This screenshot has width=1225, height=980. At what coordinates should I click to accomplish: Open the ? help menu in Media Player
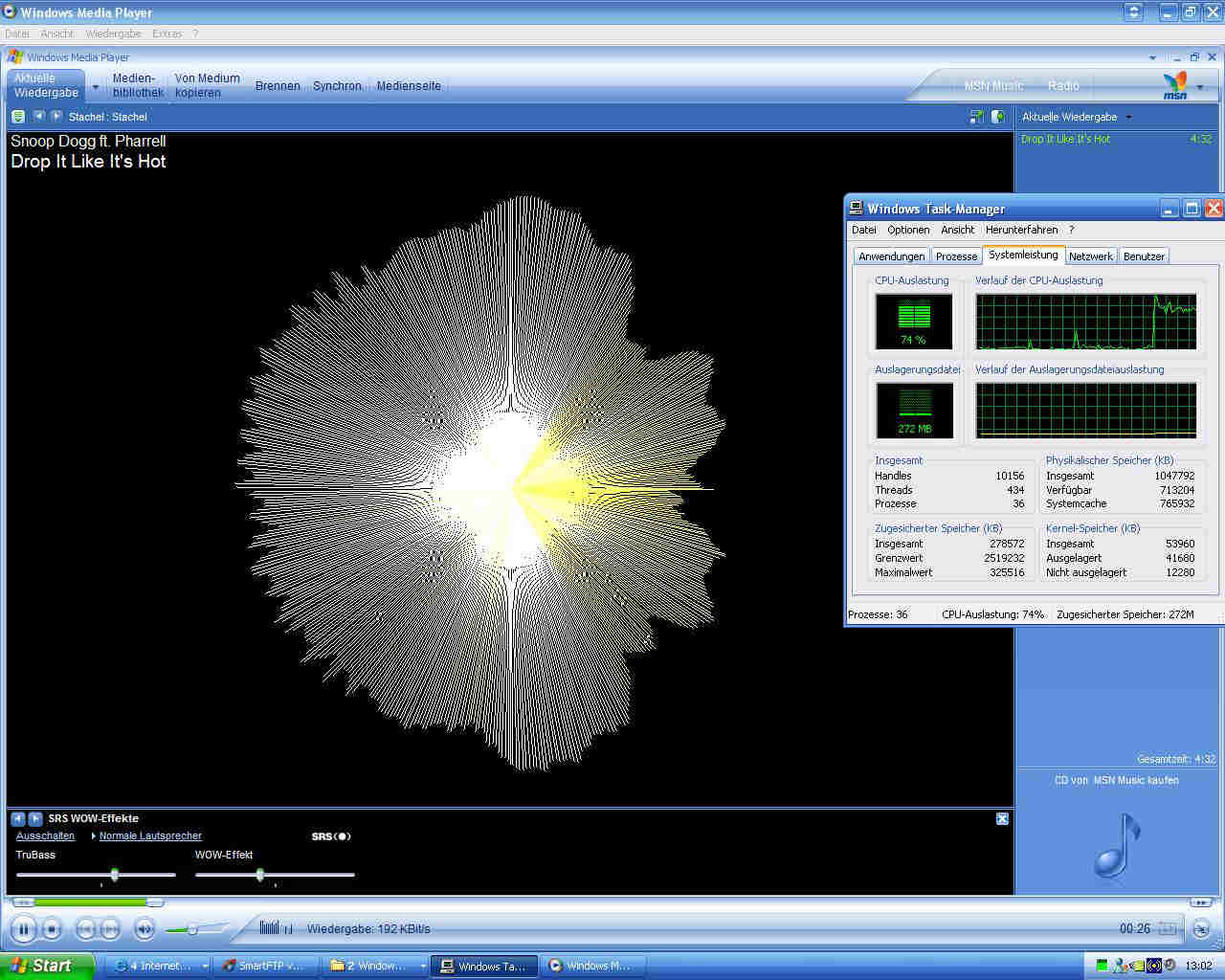click(195, 33)
